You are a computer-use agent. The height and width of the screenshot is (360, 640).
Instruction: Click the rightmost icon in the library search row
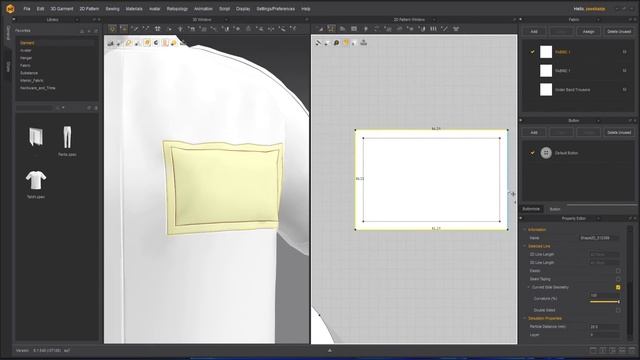tap(96, 108)
